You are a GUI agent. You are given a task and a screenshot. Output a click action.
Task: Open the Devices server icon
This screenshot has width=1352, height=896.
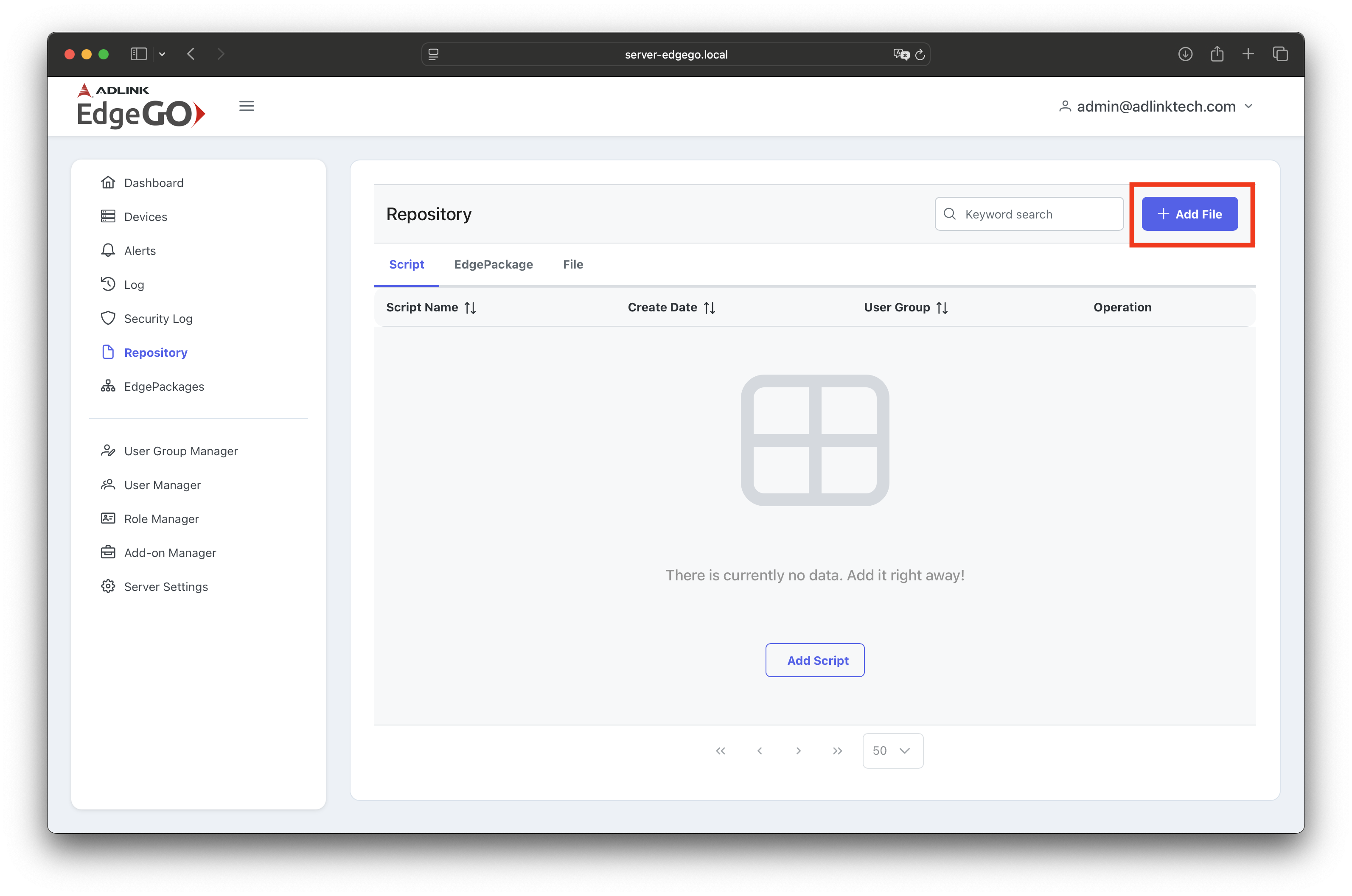(x=108, y=216)
